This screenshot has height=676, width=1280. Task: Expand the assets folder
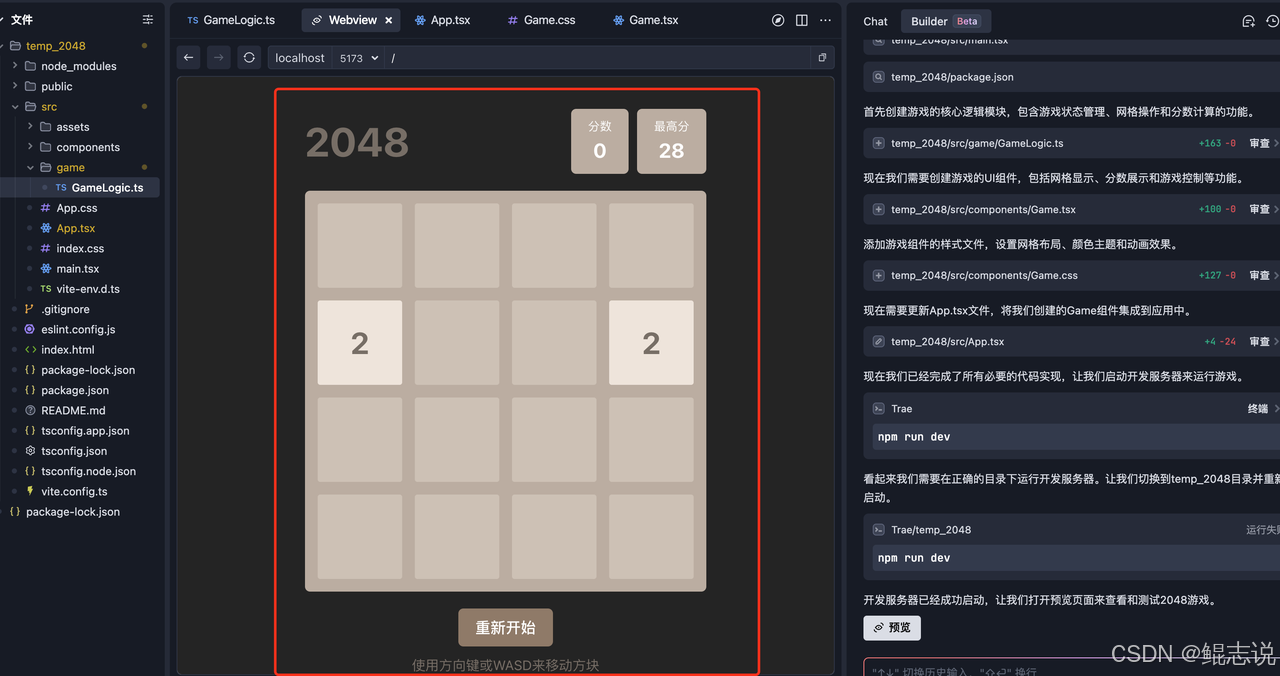72,127
